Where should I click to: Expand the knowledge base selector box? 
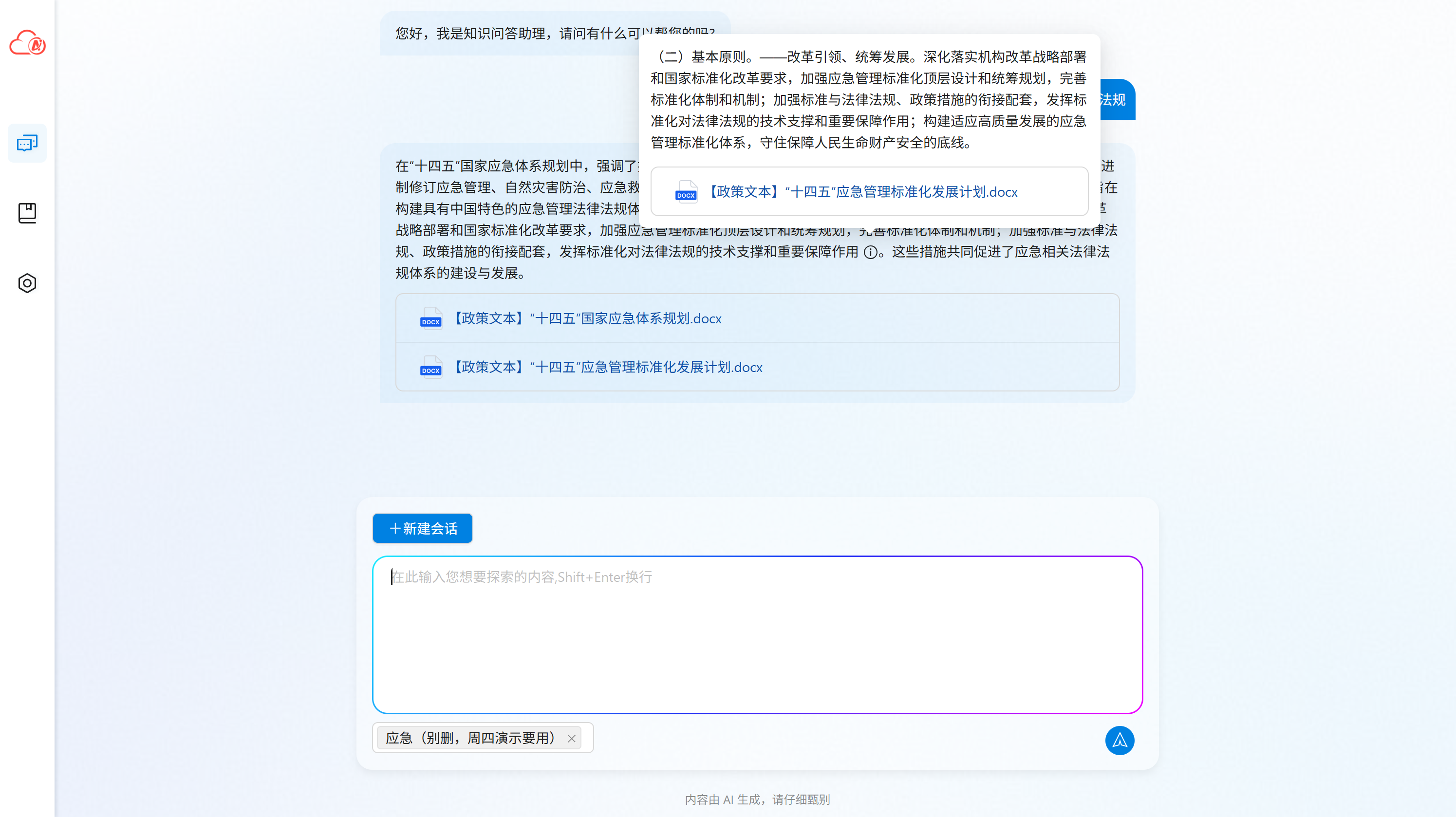pyautogui.click(x=587, y=738)
